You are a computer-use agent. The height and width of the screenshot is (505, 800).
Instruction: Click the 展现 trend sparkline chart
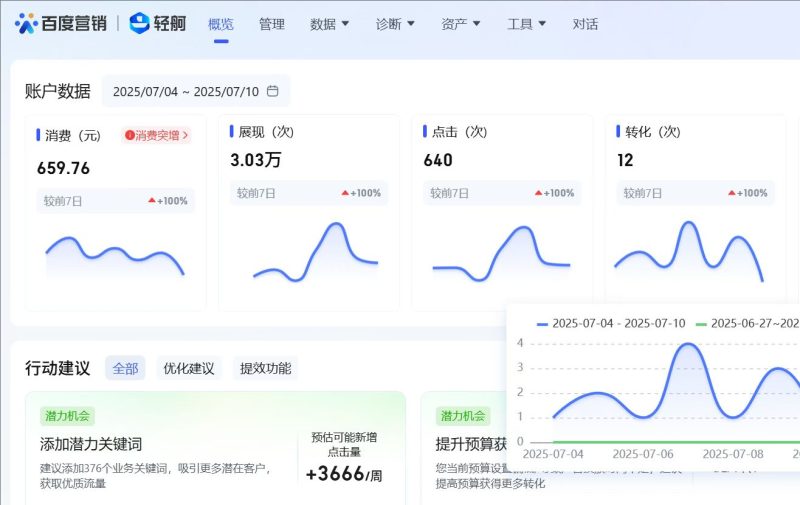pos(315,252)
